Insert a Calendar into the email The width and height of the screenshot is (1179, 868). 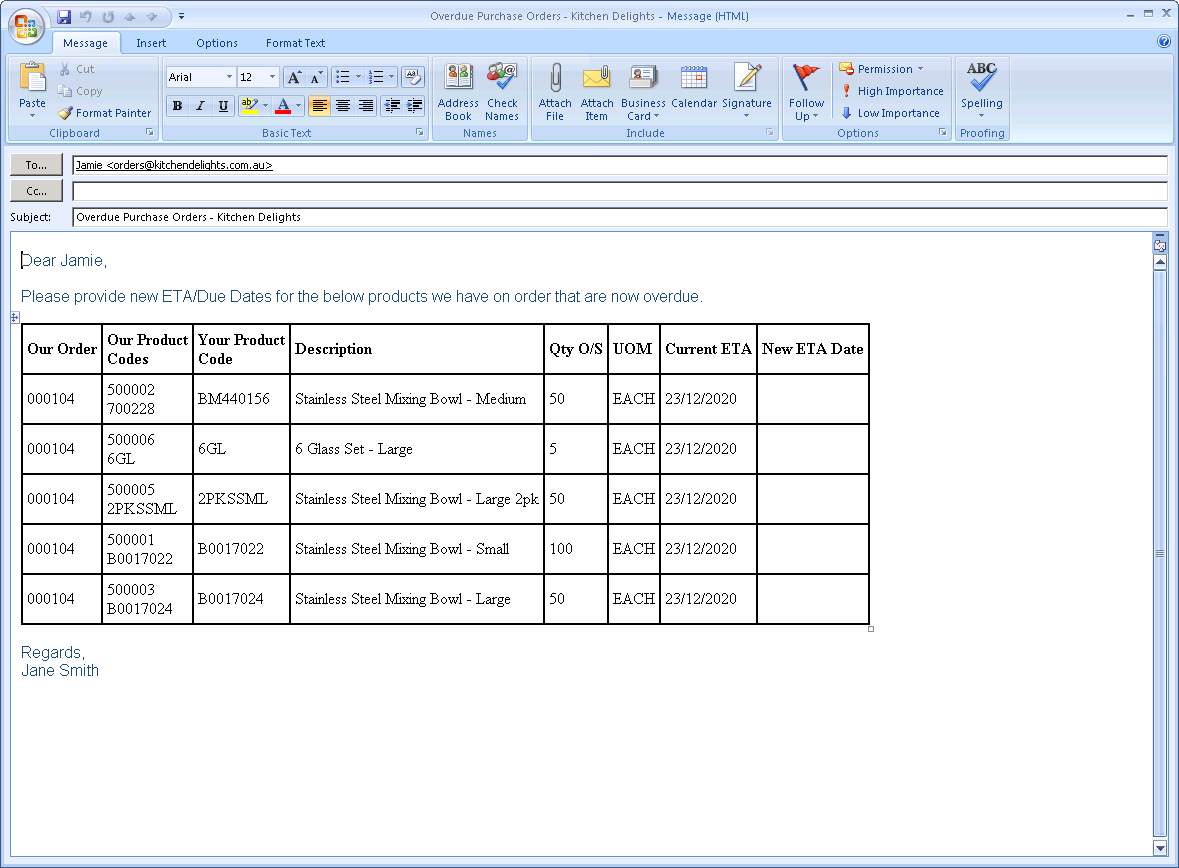click(693, 90)
